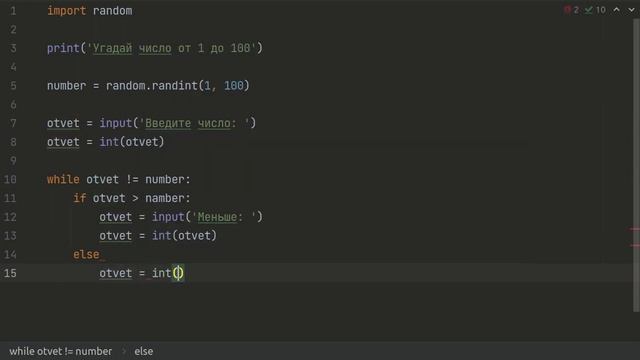The width and height of the screenshot is (640, 360).
Task: Click line number 3 in gutter
Action: click(13, 49)
